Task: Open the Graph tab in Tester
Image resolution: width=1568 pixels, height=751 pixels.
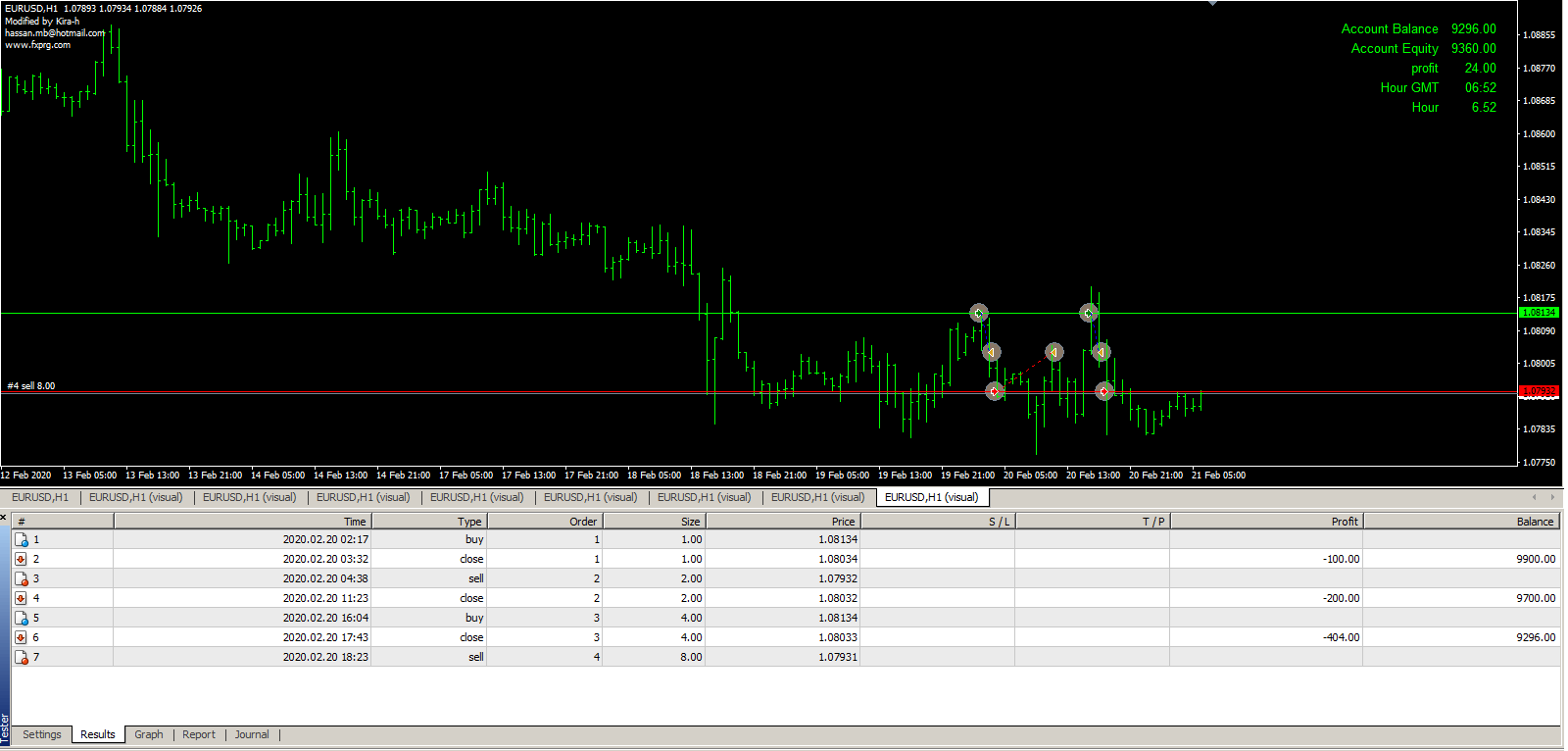Action: 149,734
